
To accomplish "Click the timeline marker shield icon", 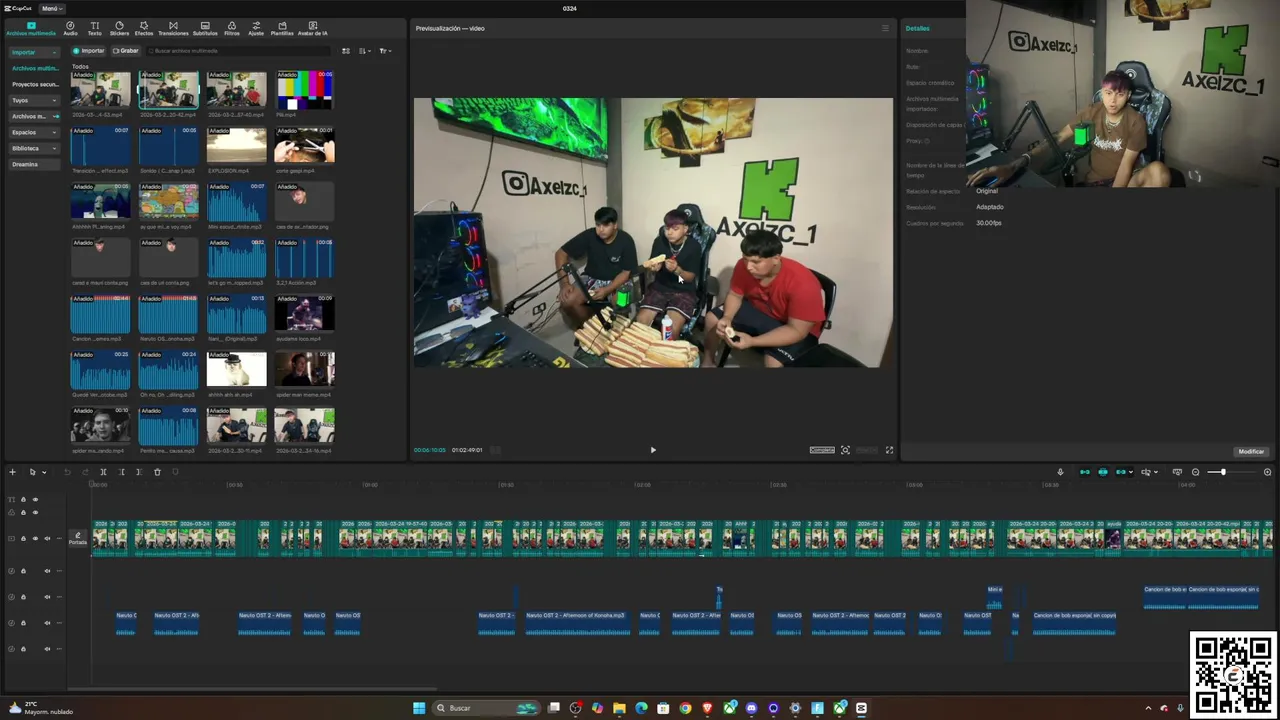I will [x=175, y=472].
